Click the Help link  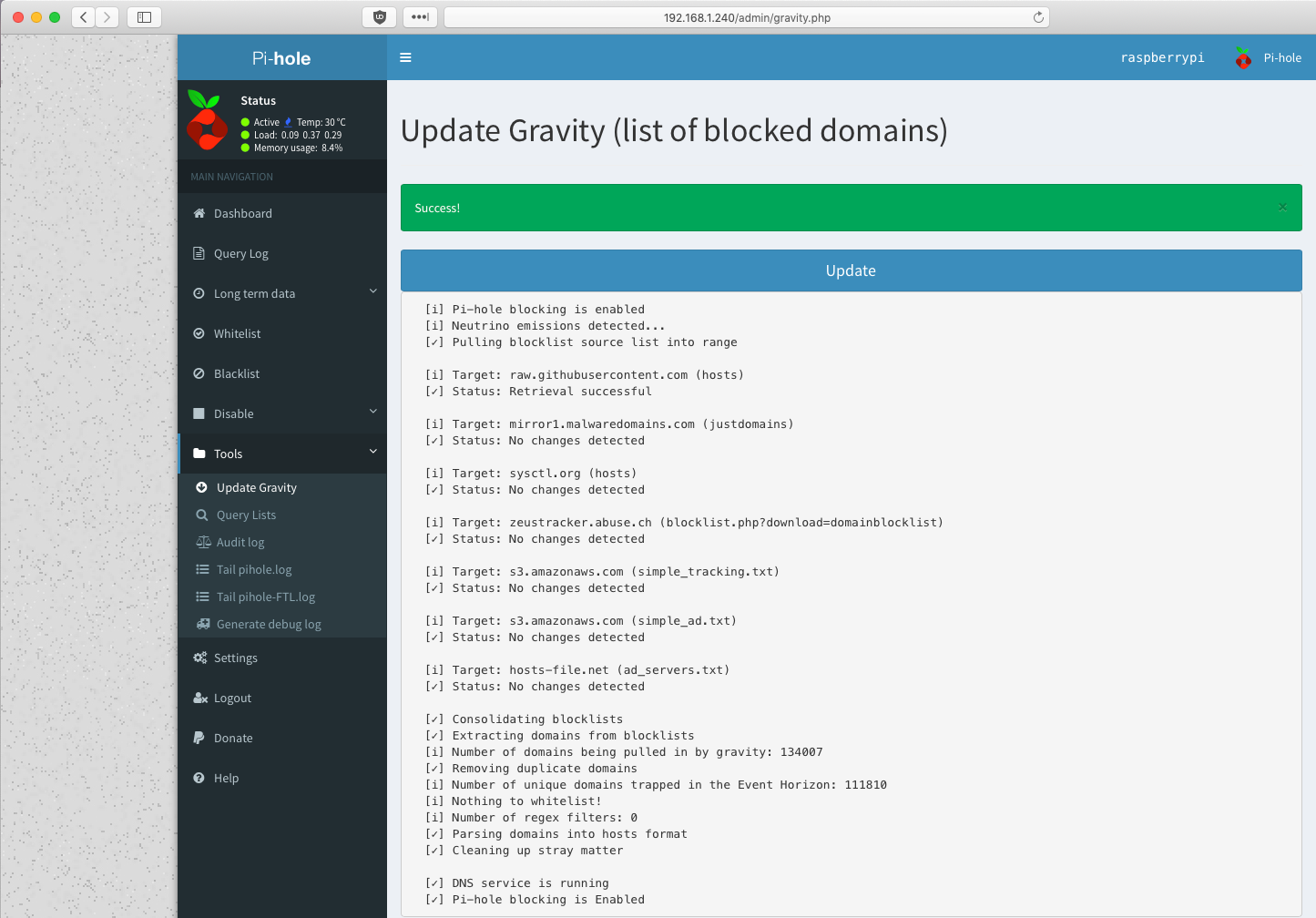282,778
